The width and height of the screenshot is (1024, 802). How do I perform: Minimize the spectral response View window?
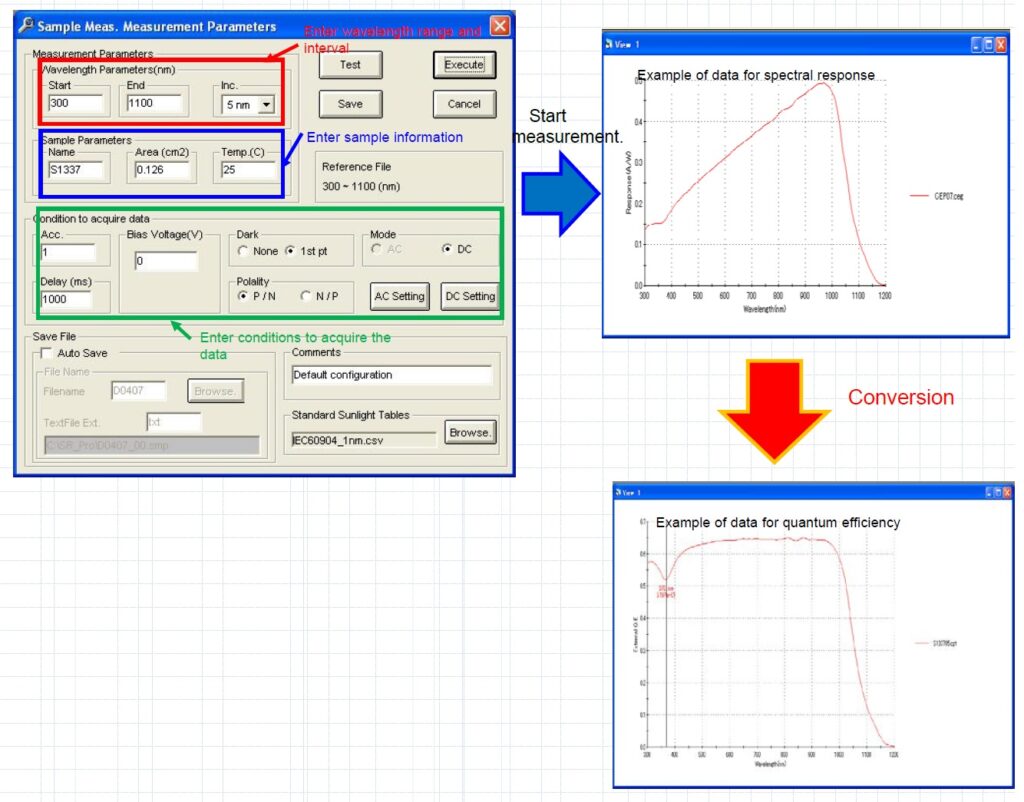coord(977,44)
